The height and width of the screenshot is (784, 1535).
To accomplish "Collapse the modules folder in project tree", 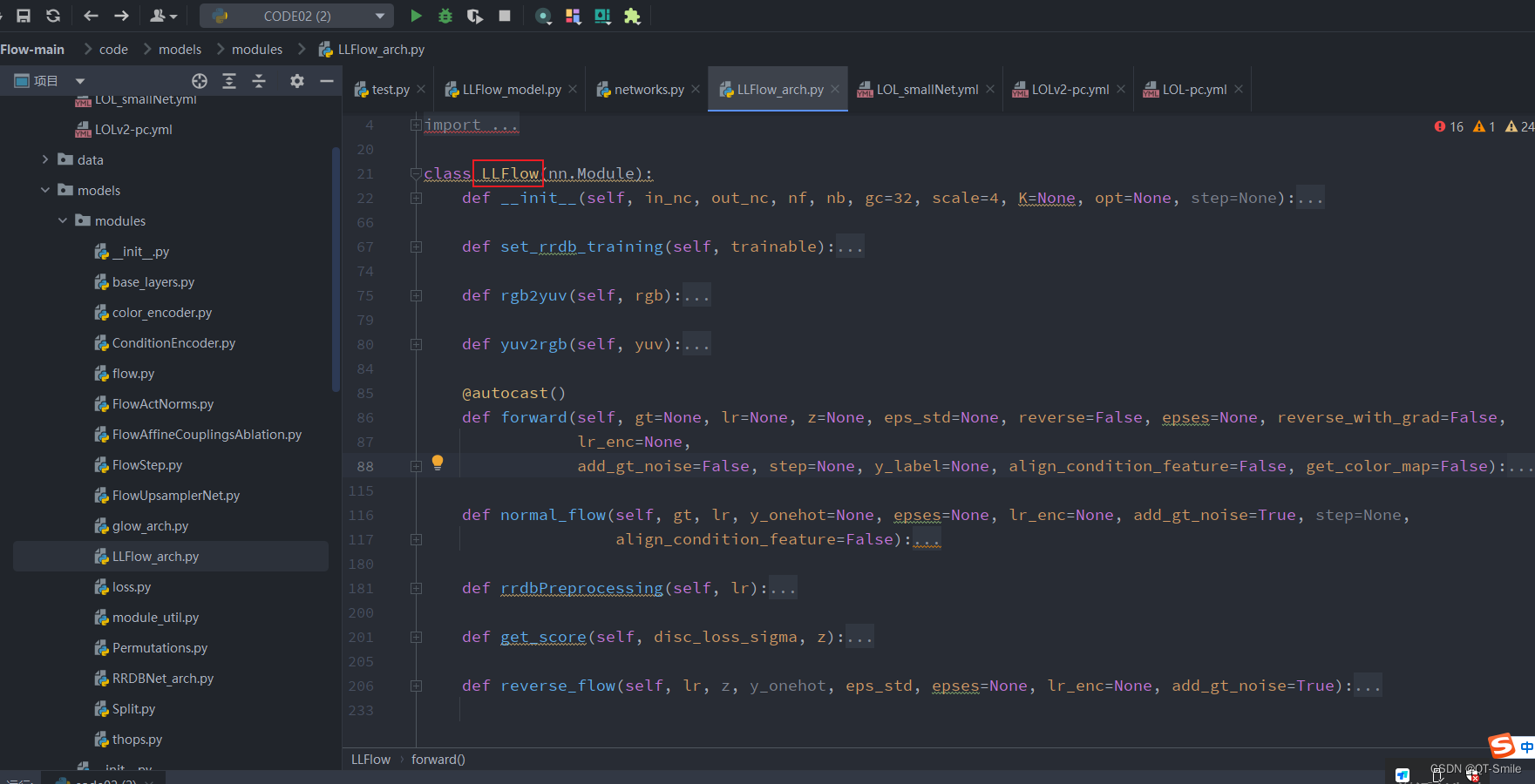I will point(63,220).
